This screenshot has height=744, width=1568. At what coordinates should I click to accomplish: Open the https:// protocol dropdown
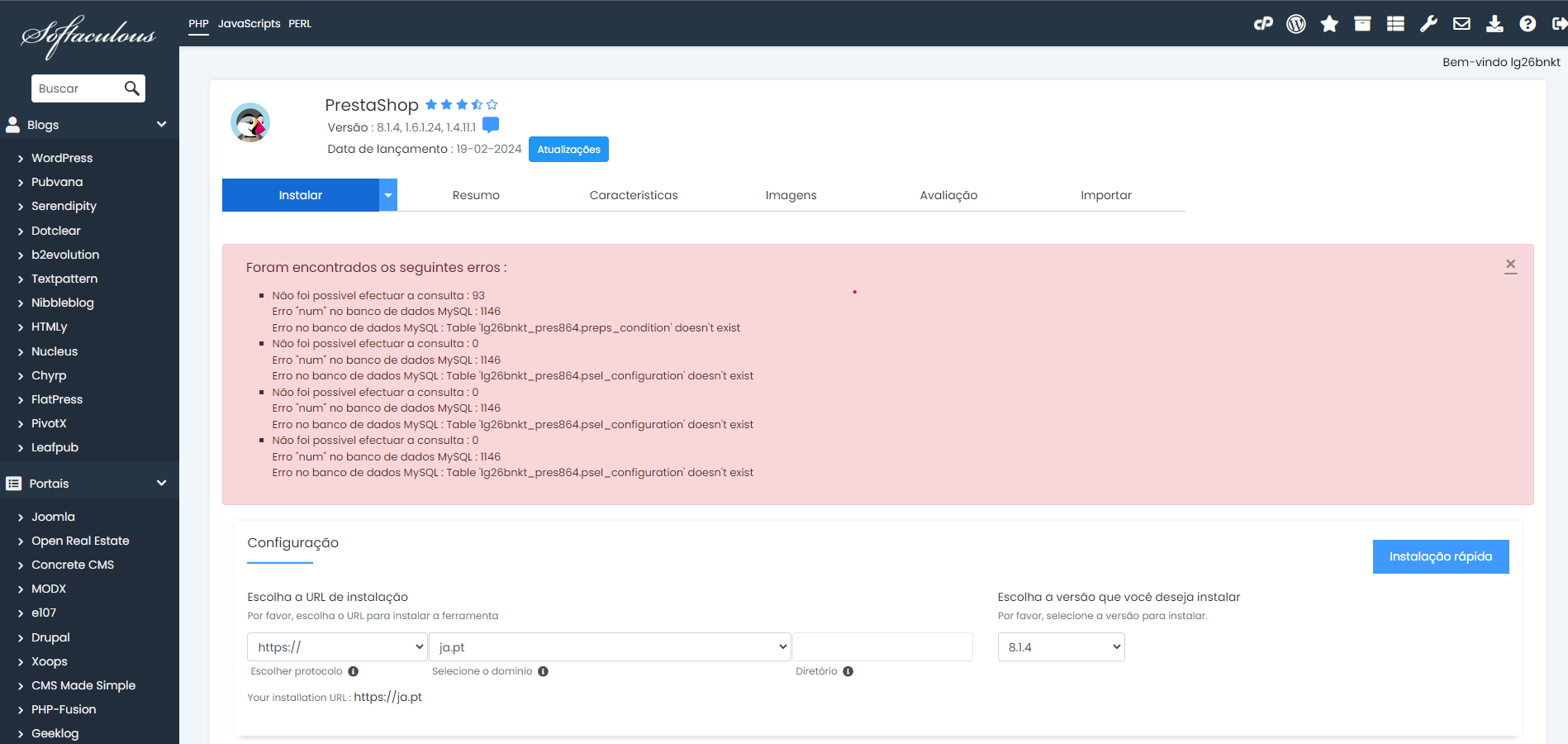coord(337,647)
